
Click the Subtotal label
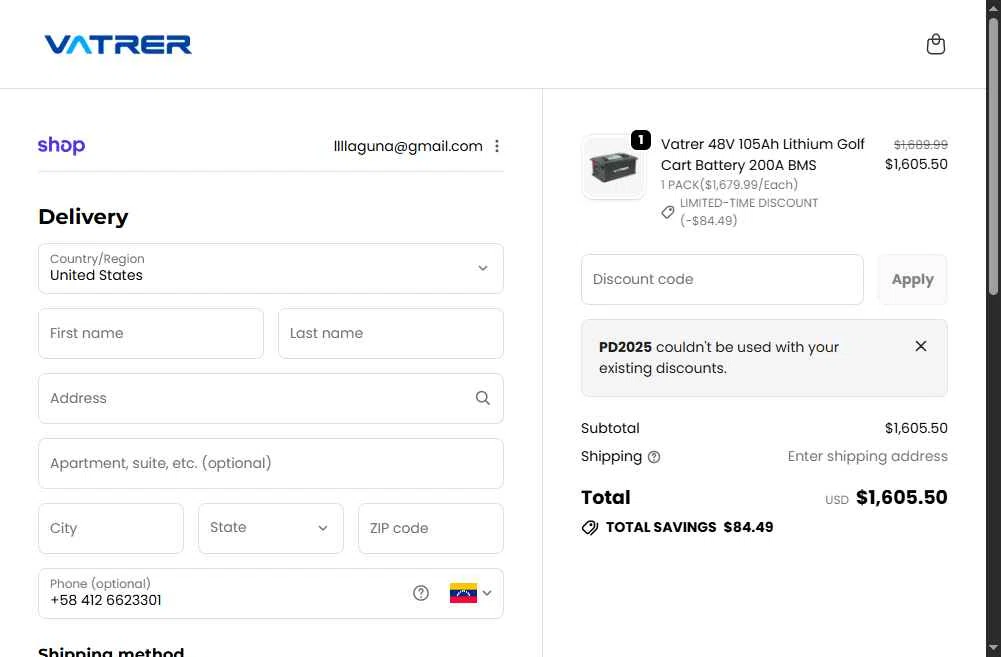point(610,428)
